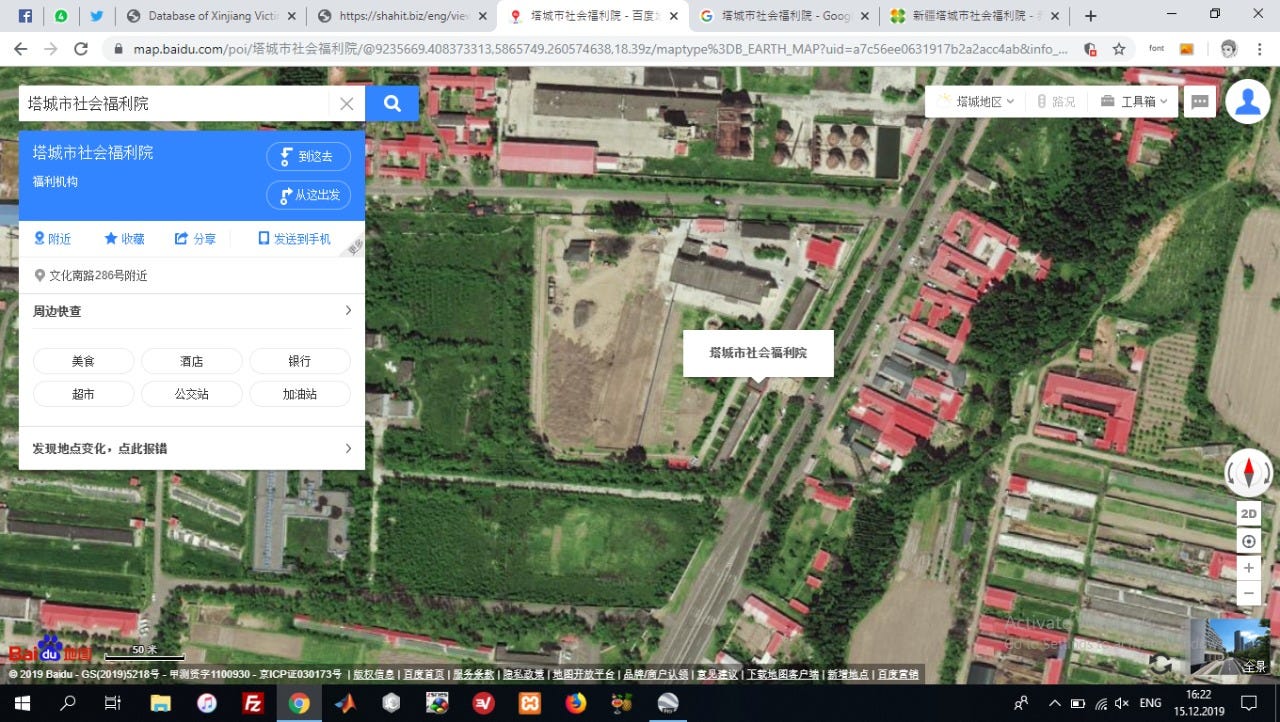Image resolution: width=1280 pixels, height=722 pixels.
Task: Open the 版权信息 footer link
Action: tap(373, 674)
